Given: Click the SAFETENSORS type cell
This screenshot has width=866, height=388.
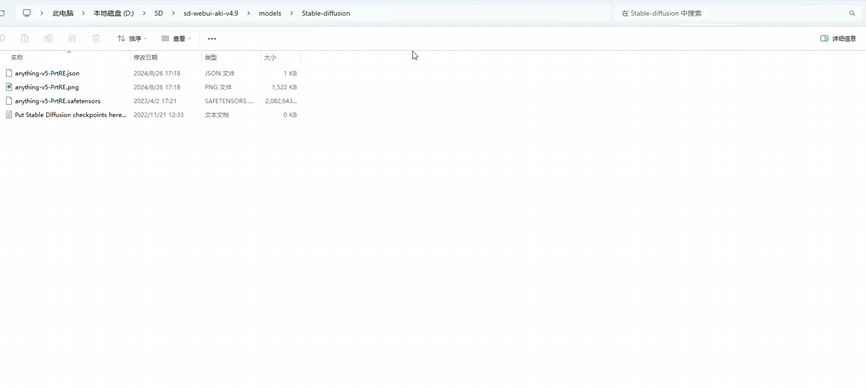Looking at the screenshot, I should pyautogui.click(x=229, y=101).
